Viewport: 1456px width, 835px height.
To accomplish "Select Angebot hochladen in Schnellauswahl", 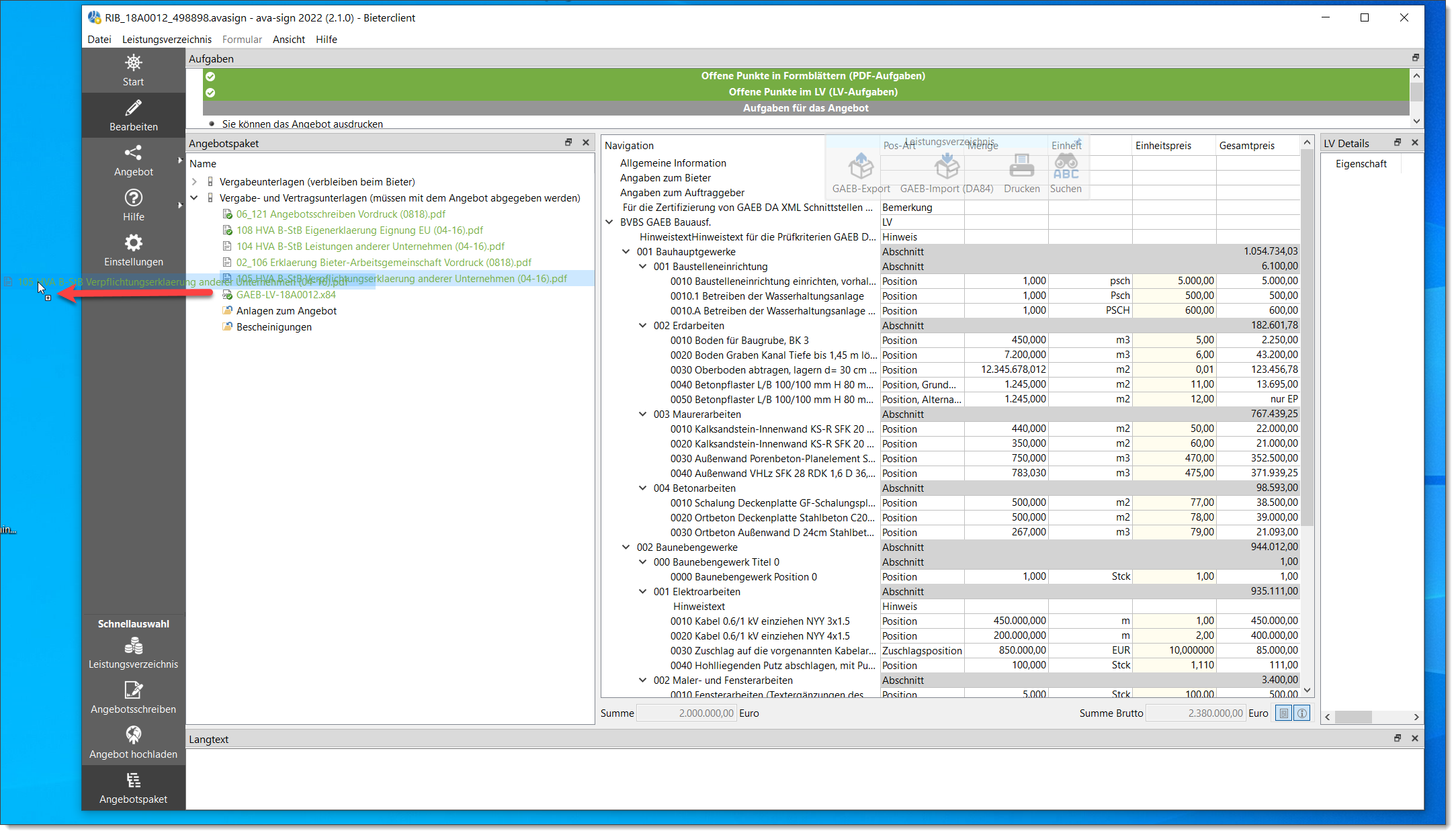I will (133, 742).
